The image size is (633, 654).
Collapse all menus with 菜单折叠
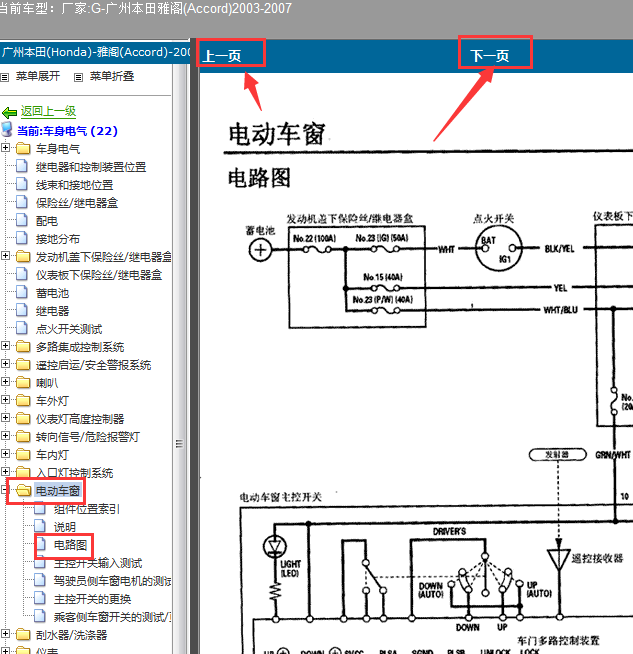coord(112,76)
